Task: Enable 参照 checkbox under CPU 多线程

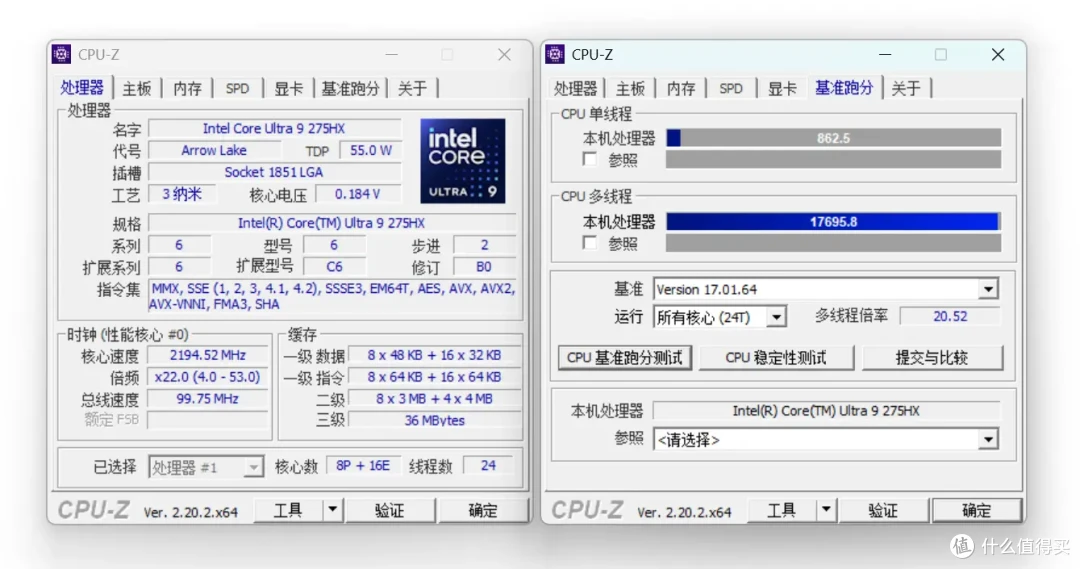Action: click(590, 242)
